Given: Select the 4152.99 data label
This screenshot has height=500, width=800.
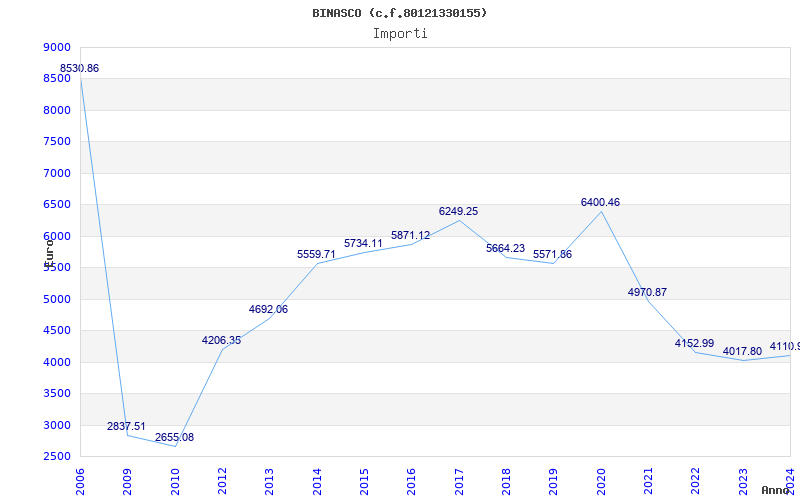Looking at the screenshot, I should (694, 343).
